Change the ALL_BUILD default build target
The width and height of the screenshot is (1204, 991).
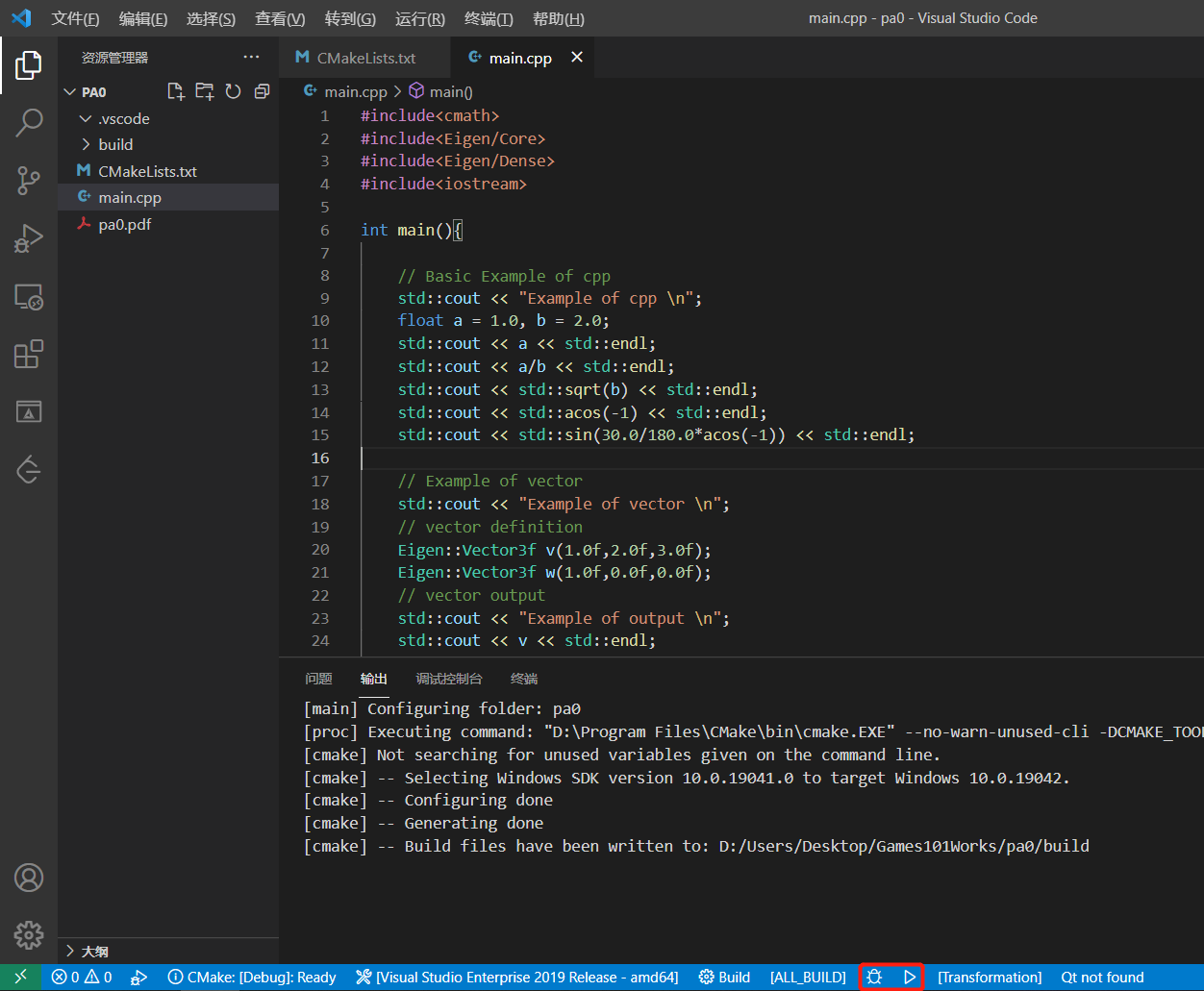pos(808,978)
